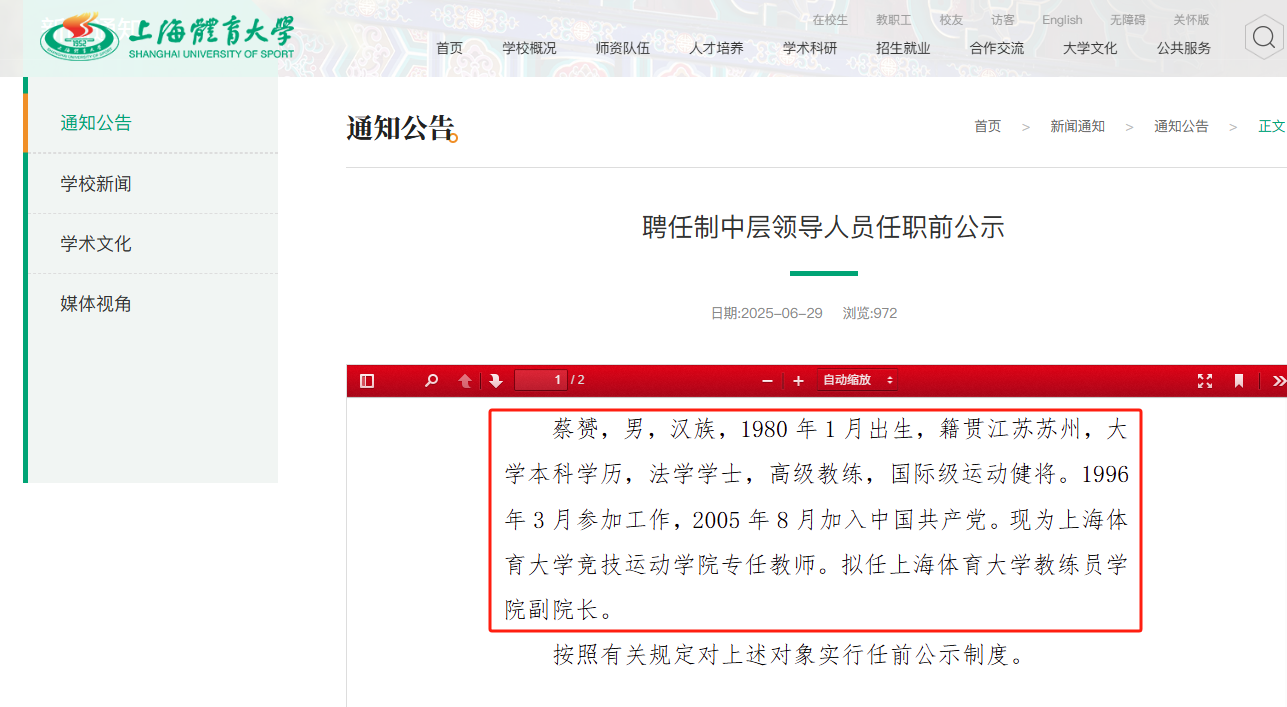Click the PDF bookmark current view icon
Image resolution: width=1287 pixels, height=707 pixels.
click(x=1239, y=381)
